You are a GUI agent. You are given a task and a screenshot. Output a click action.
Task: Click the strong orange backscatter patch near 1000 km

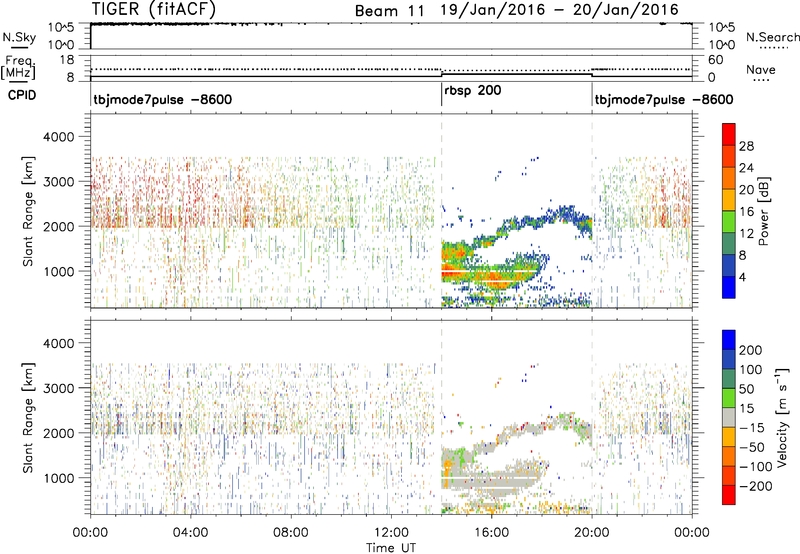[x=455, y=272]
